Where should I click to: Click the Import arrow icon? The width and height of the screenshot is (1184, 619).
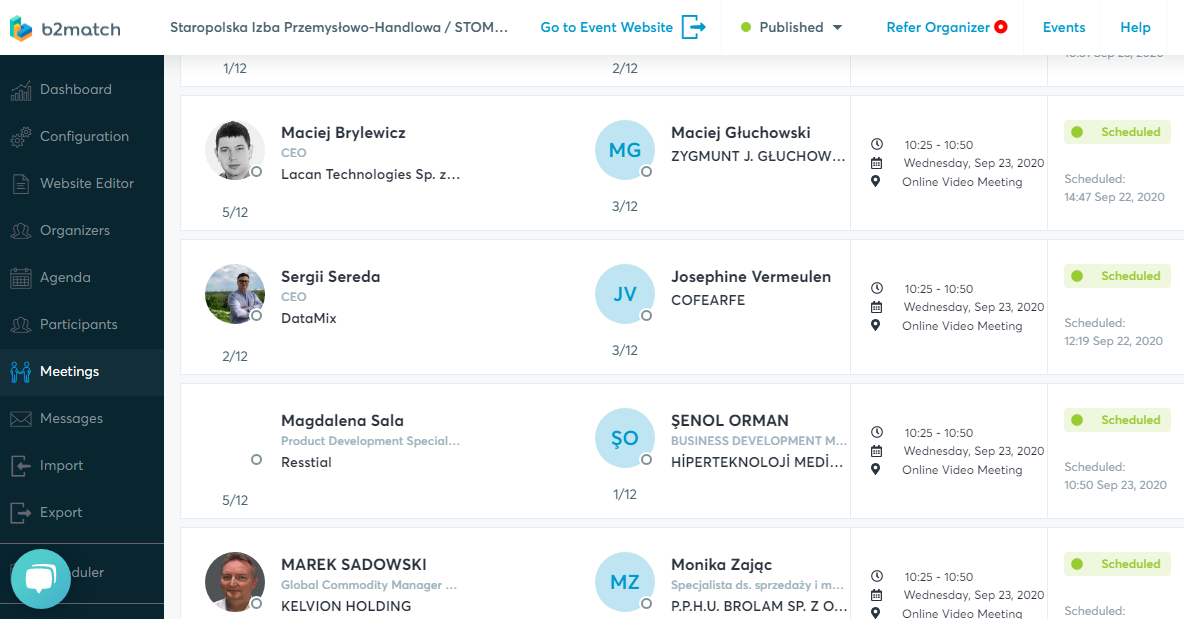(x=21, y=466)
